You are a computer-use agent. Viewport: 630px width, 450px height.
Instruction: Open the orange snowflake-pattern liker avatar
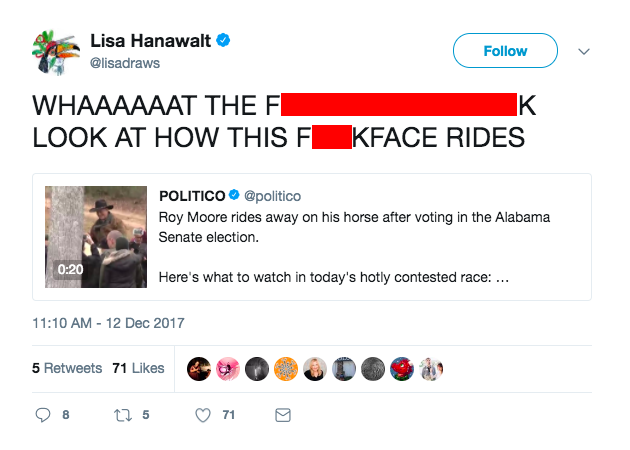point(286,368)
